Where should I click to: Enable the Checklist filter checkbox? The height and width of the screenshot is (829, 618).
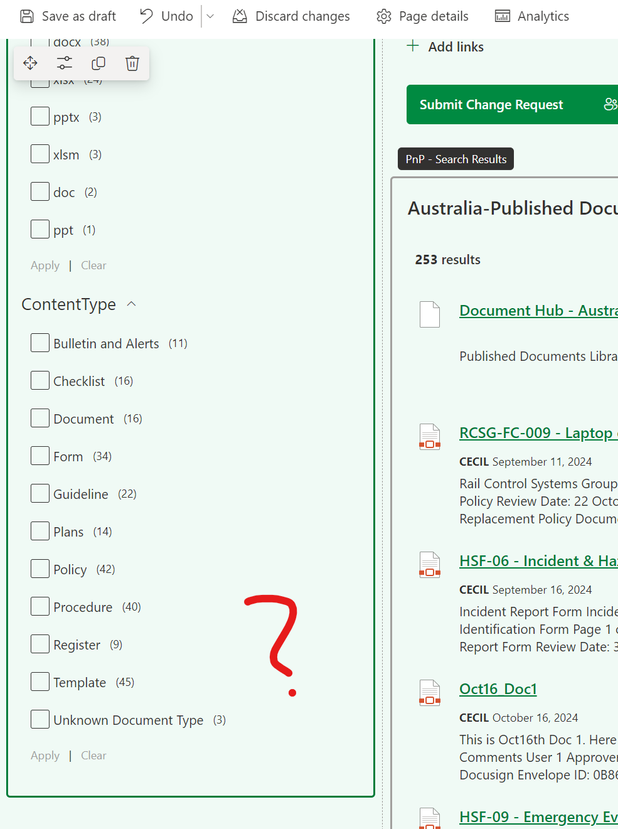tap(40, 380)
